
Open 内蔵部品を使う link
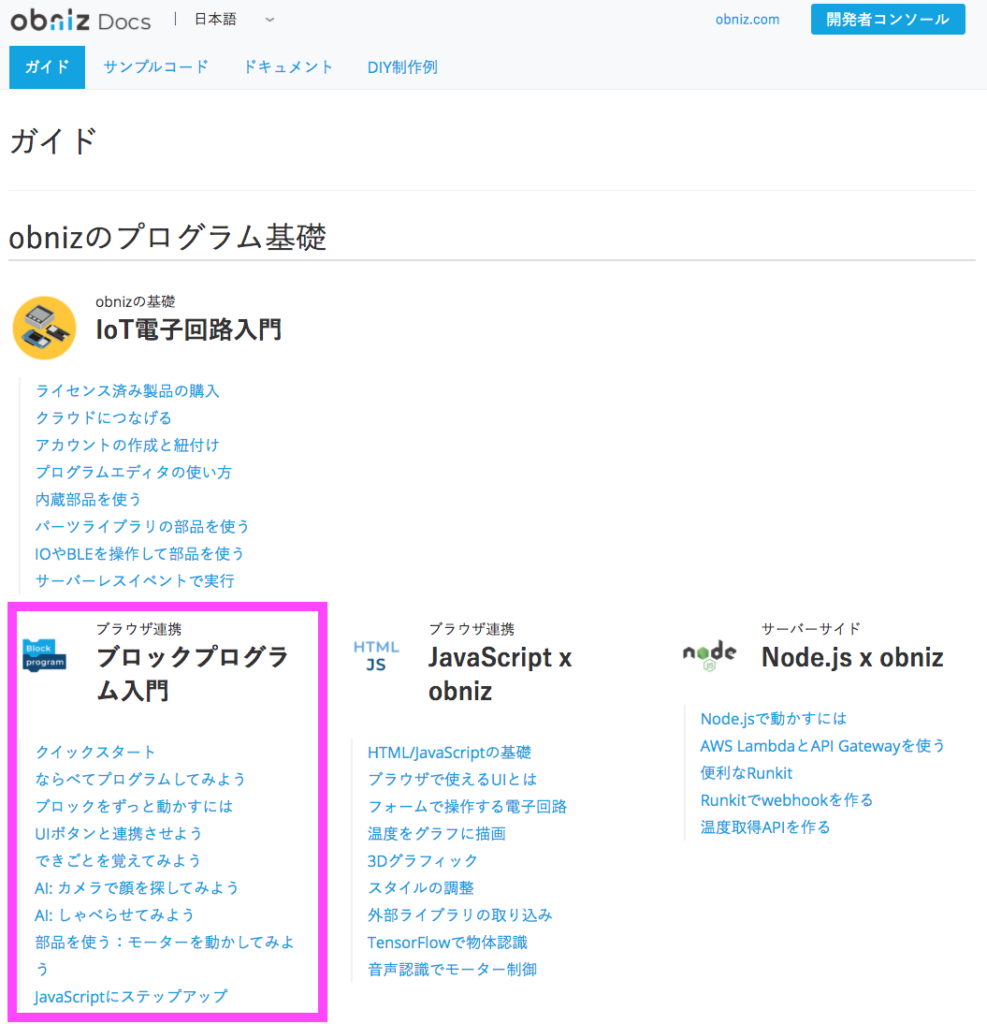coord(88,500)
